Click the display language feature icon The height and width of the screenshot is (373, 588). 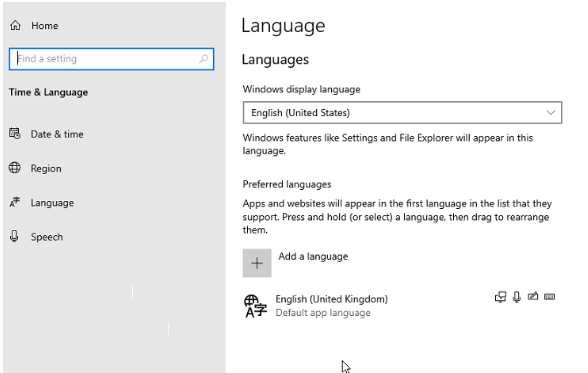coord(500,297)
